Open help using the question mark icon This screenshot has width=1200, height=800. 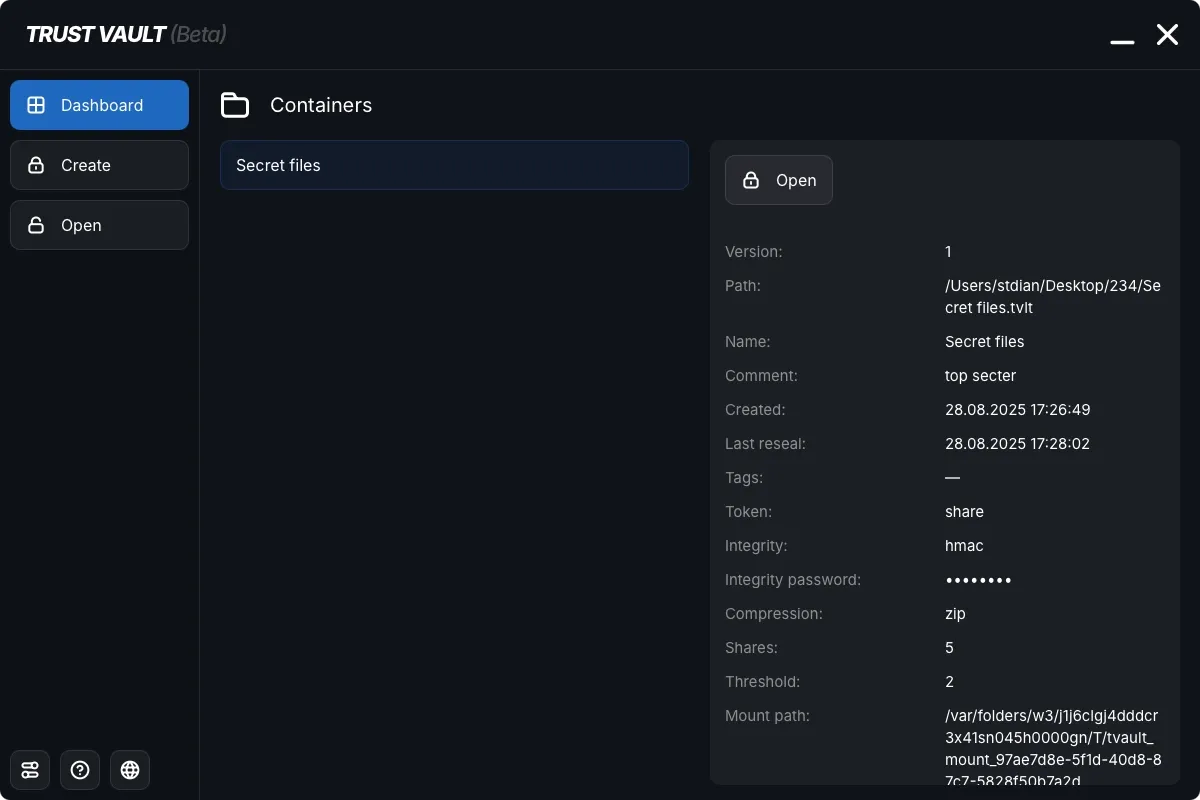(80, 770)
